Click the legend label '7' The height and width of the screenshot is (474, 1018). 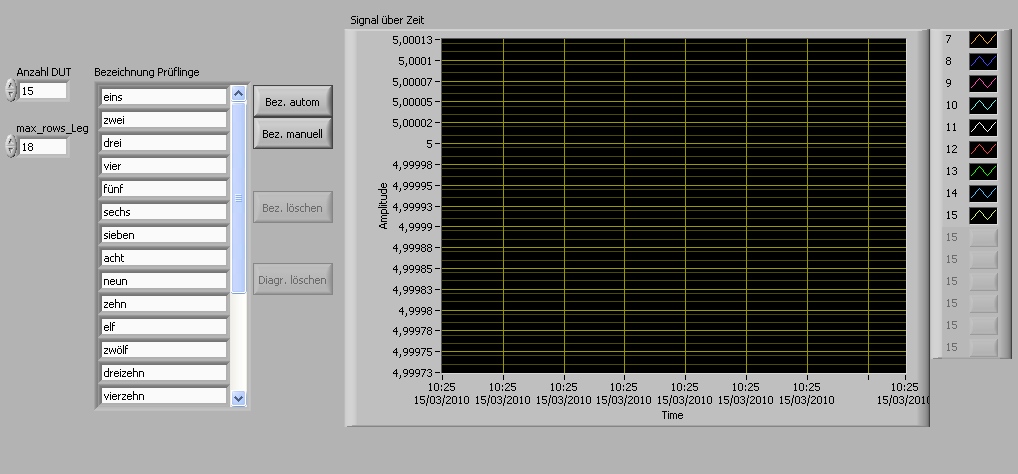pos(949,40)
